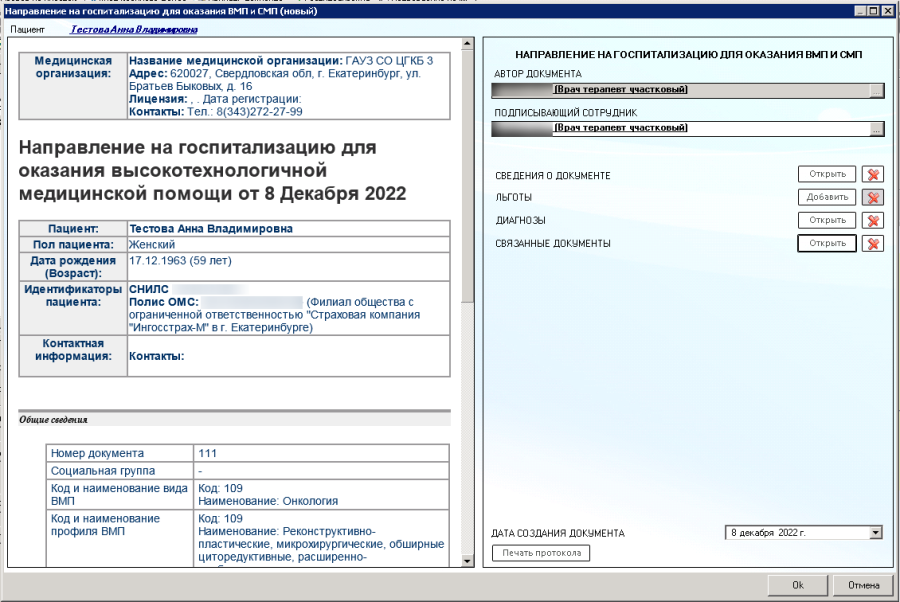Click the document preview scroll down arrow
The height and width of the screenshot is (602, 900).
click(467, 561)
